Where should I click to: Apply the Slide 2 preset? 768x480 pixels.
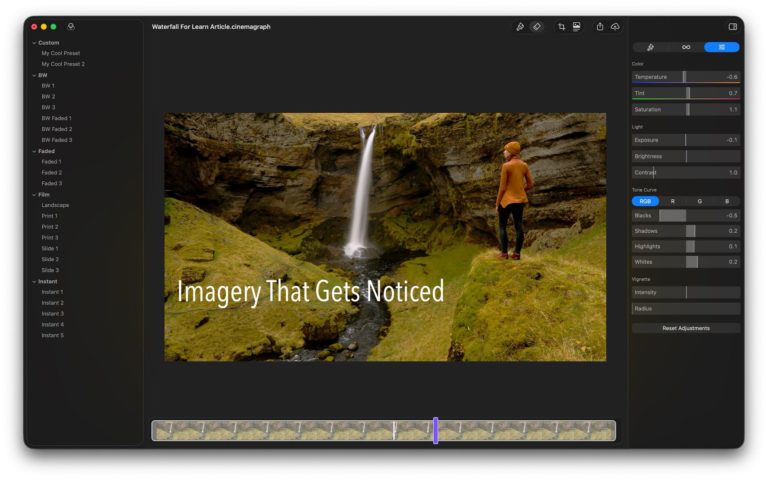click(x=50, y=260)
